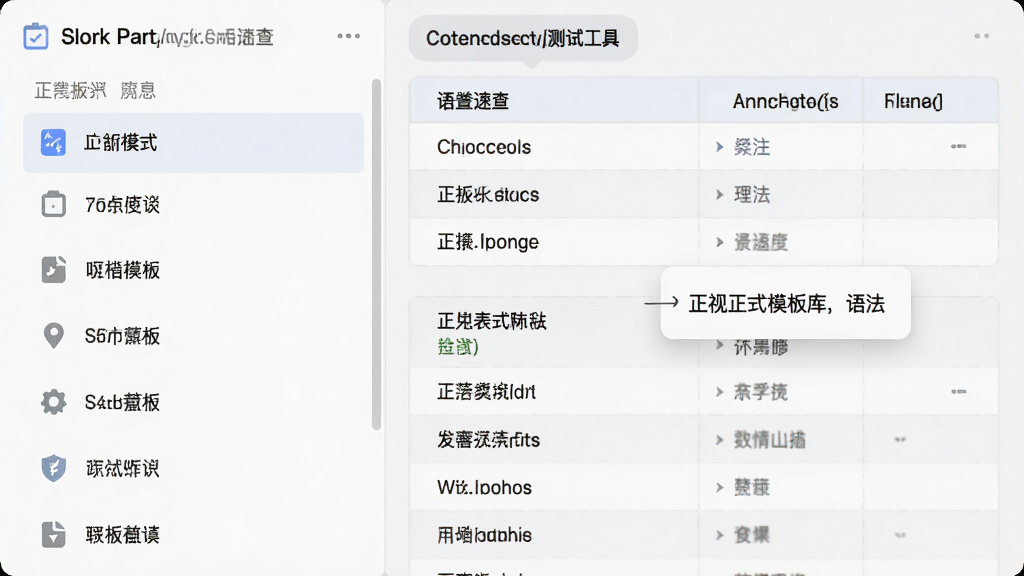
Task: Click the Annchgte column header
Action: [785, 101]
